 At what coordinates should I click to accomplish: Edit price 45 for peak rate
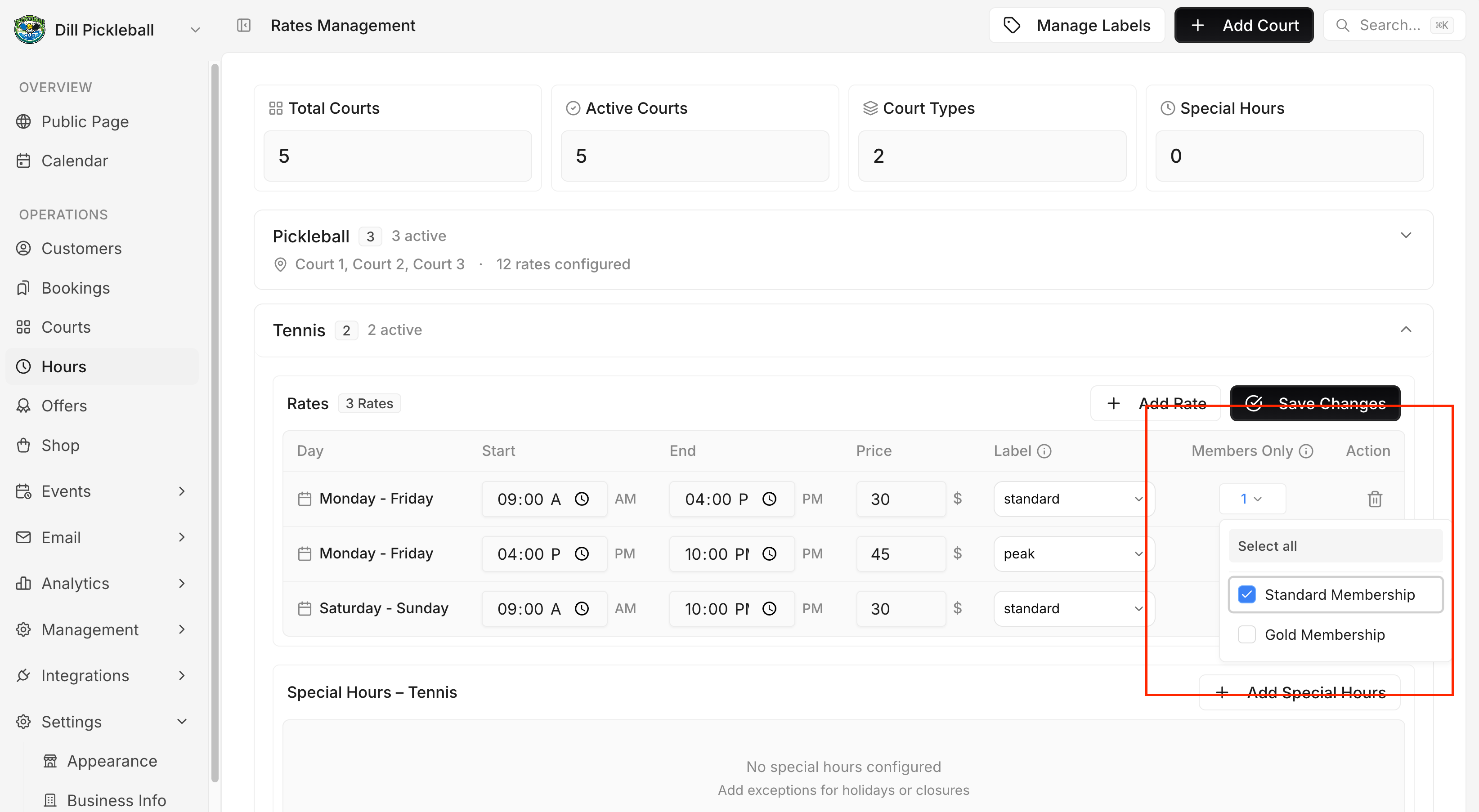point(901,554)
